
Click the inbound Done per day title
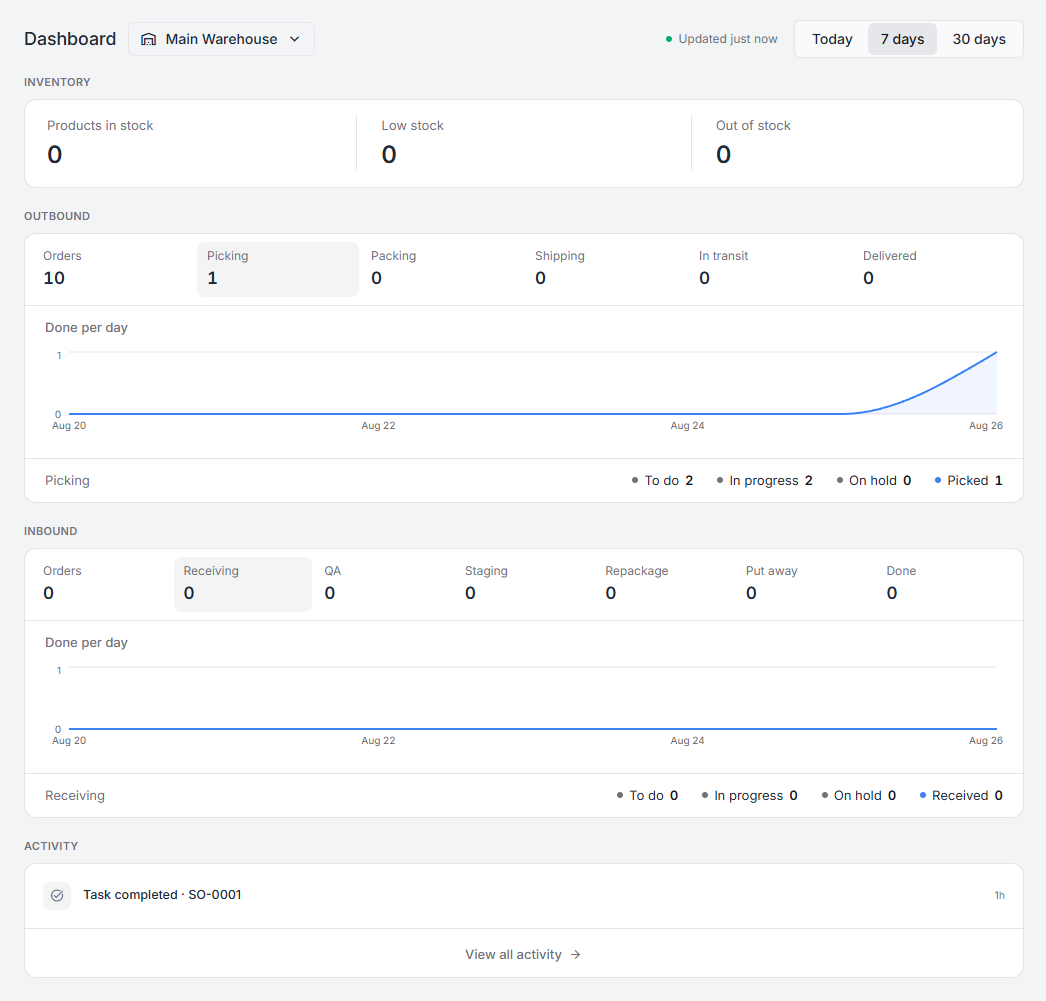tap(86, 642)
